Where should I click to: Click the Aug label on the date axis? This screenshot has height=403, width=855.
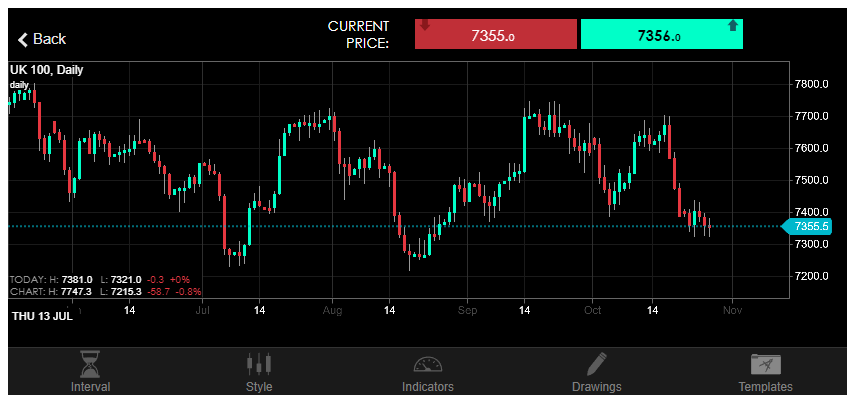tap(332, 311)
